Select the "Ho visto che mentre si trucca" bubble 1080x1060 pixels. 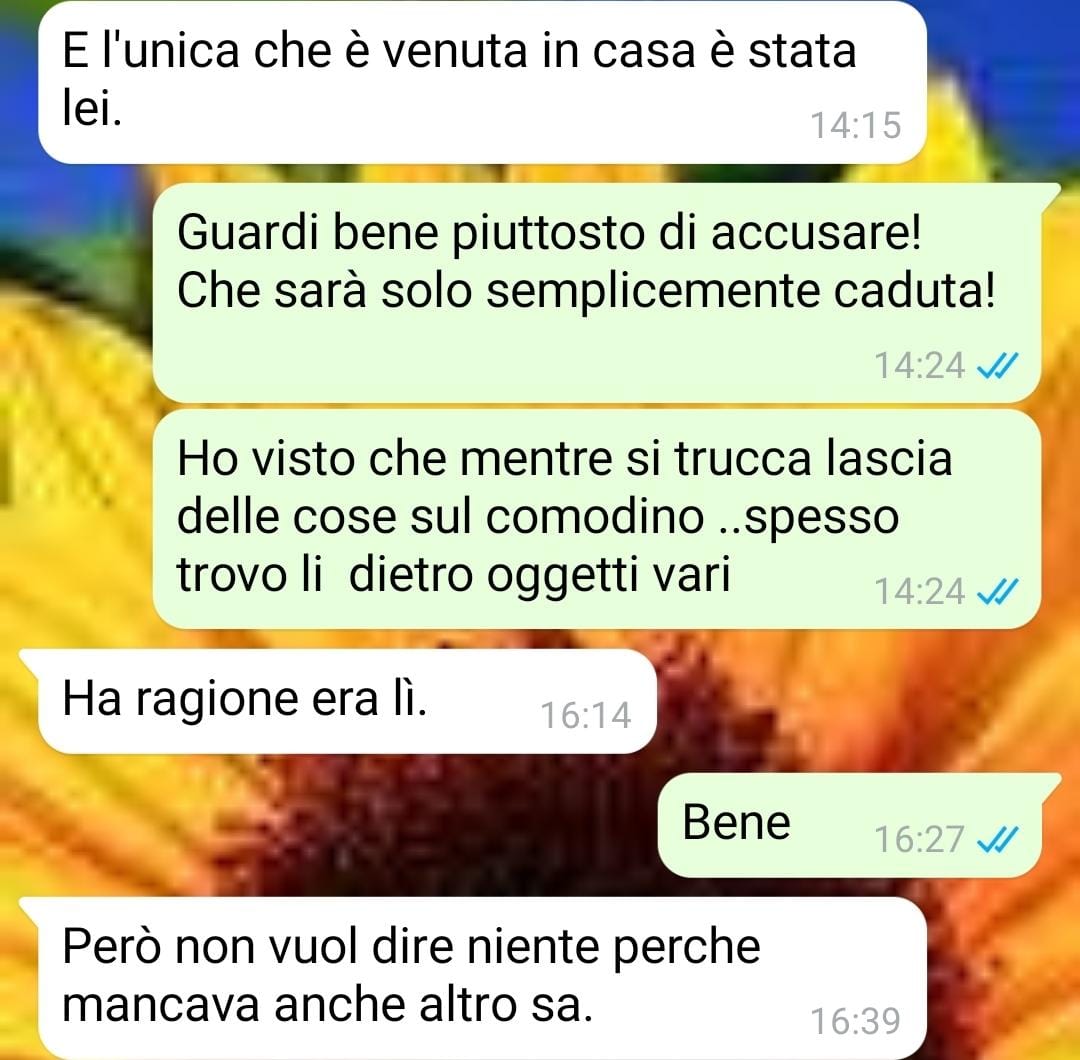click(x=596, y=519)
